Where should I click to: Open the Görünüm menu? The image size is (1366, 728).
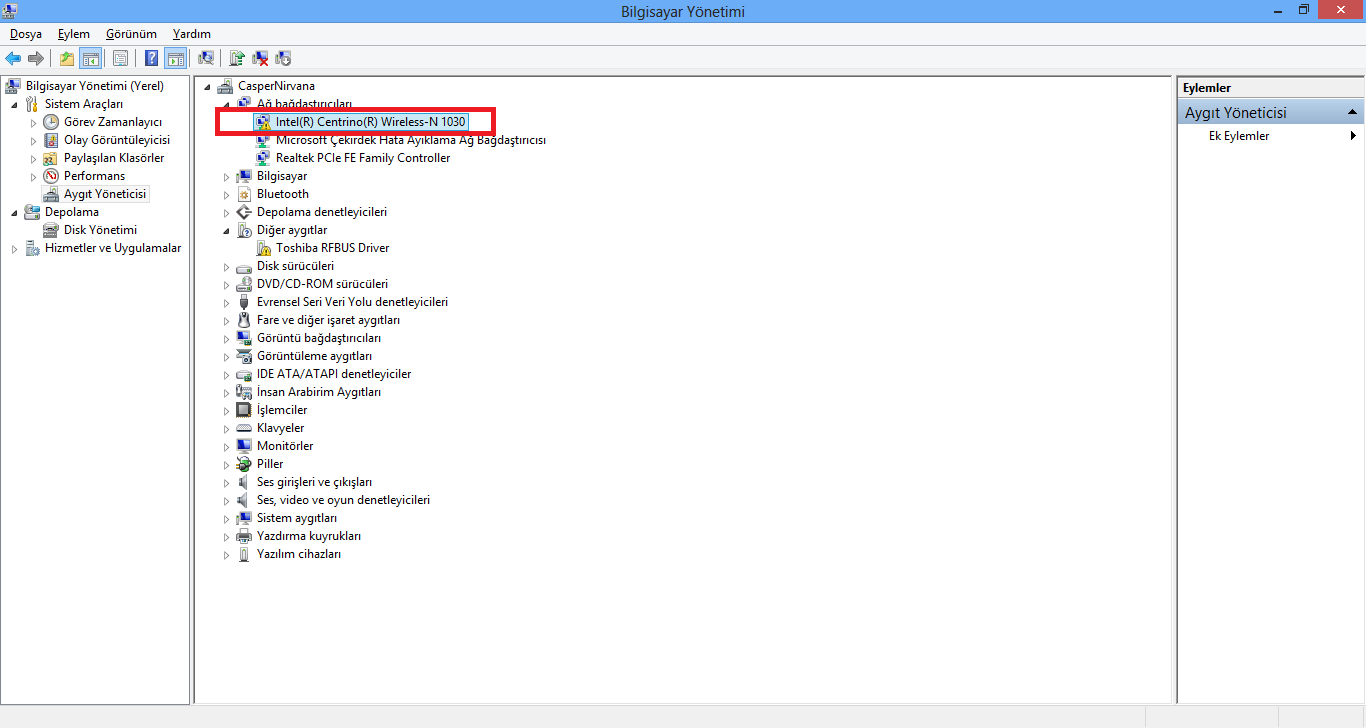click(x=131, y=34)
